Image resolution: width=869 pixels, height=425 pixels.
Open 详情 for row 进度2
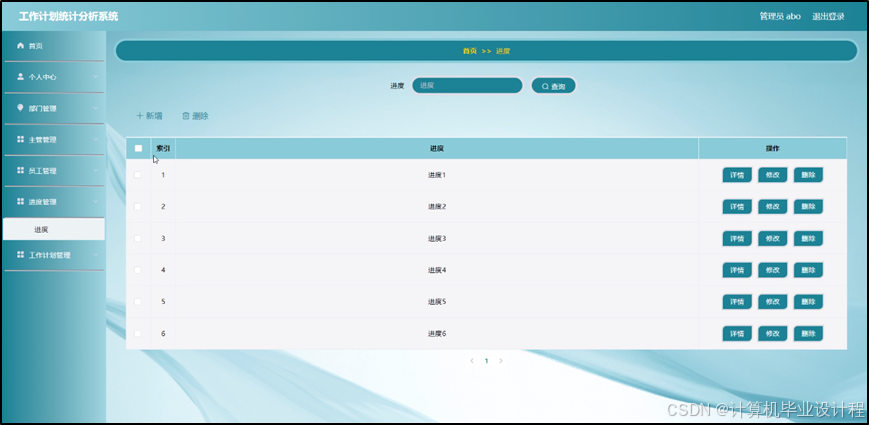point(737,206)
